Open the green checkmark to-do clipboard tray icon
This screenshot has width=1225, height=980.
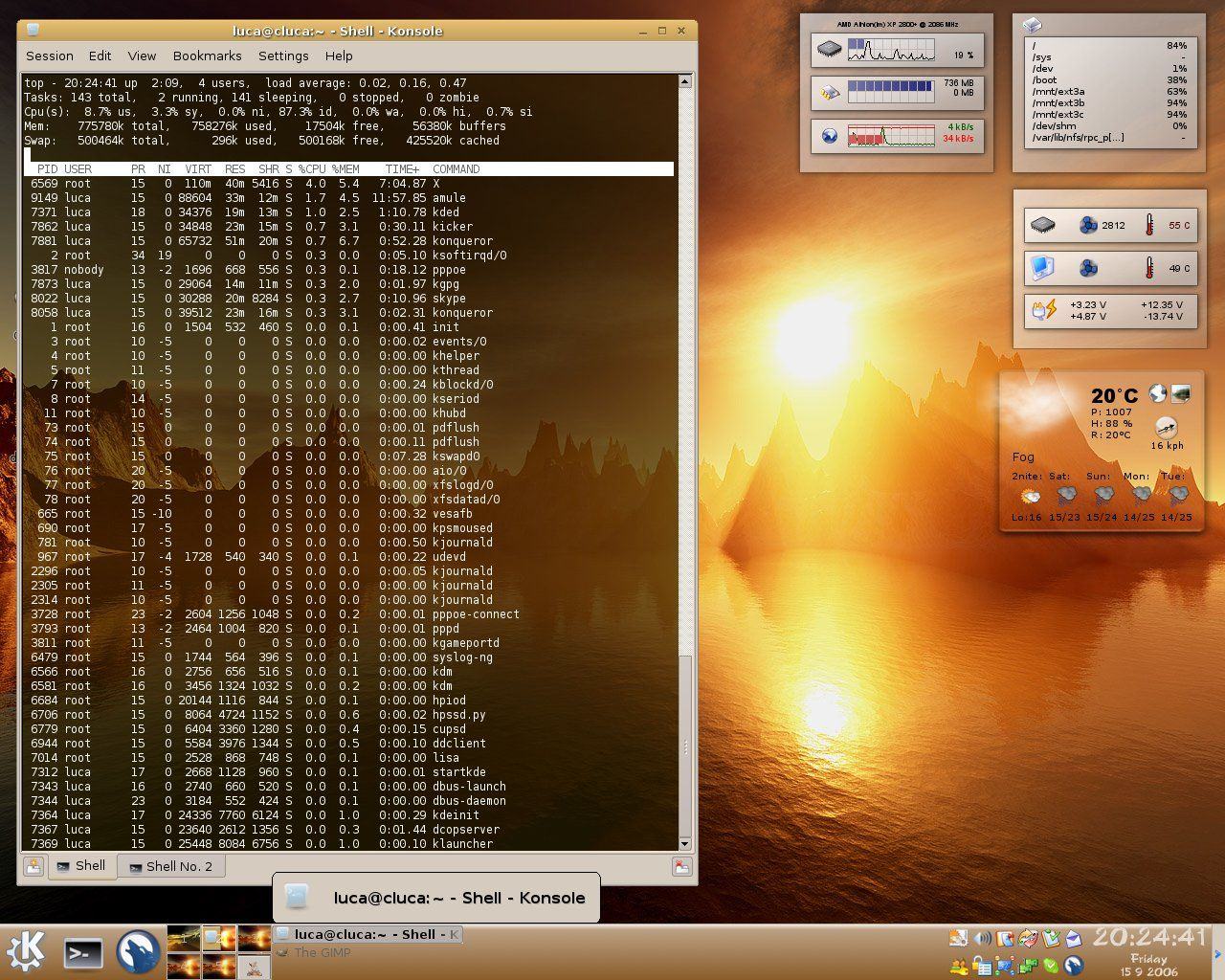[1051, 939]
